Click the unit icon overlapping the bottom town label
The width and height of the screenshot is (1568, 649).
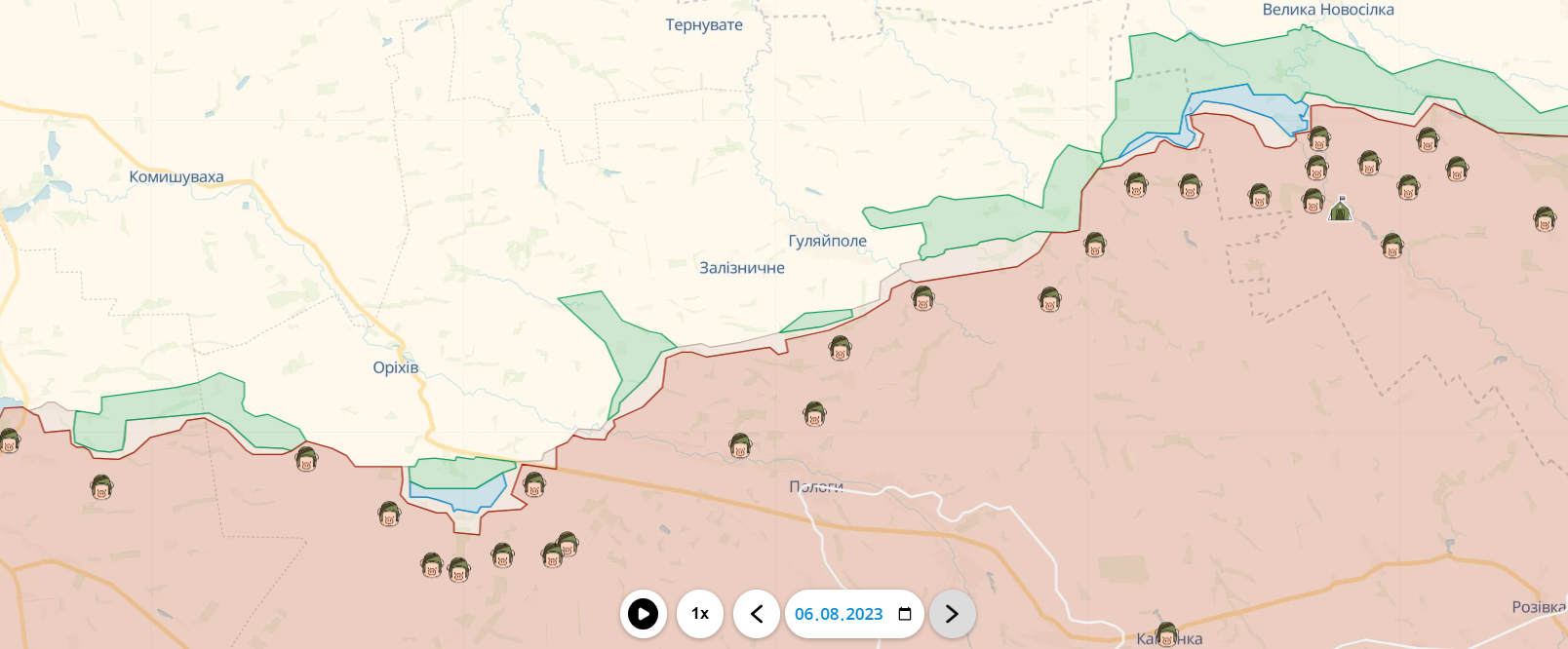click(1166, 635)
